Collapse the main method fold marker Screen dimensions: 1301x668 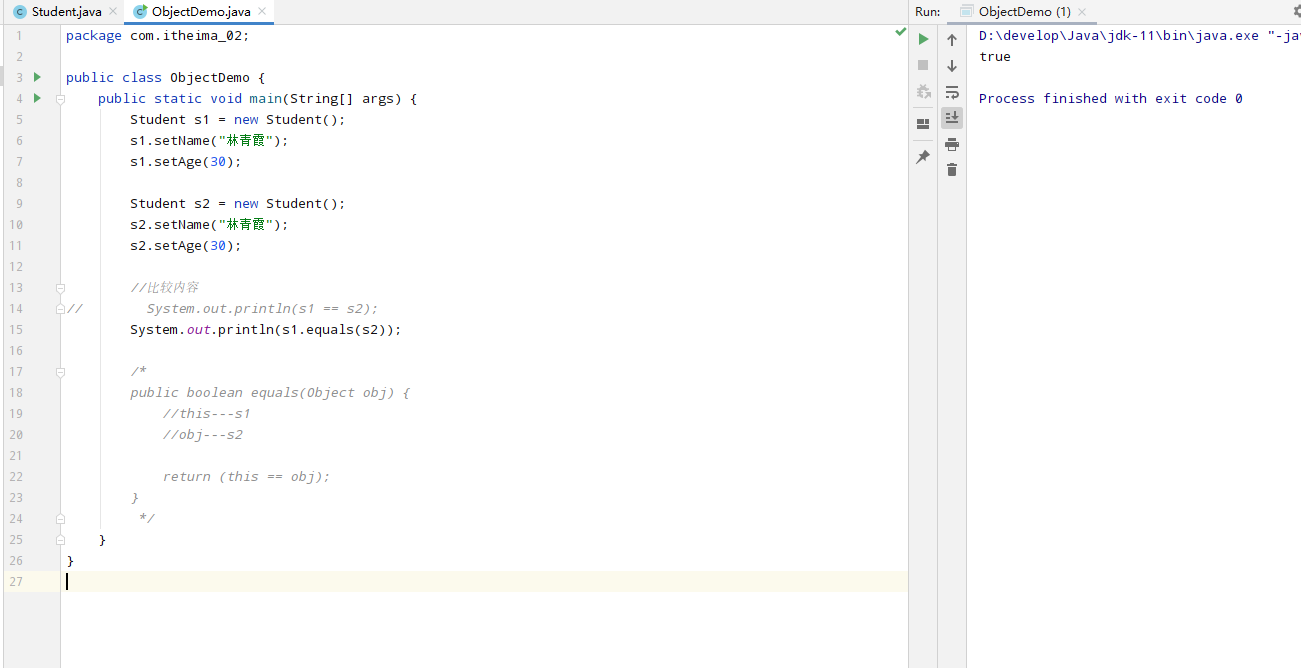[61, 99]
